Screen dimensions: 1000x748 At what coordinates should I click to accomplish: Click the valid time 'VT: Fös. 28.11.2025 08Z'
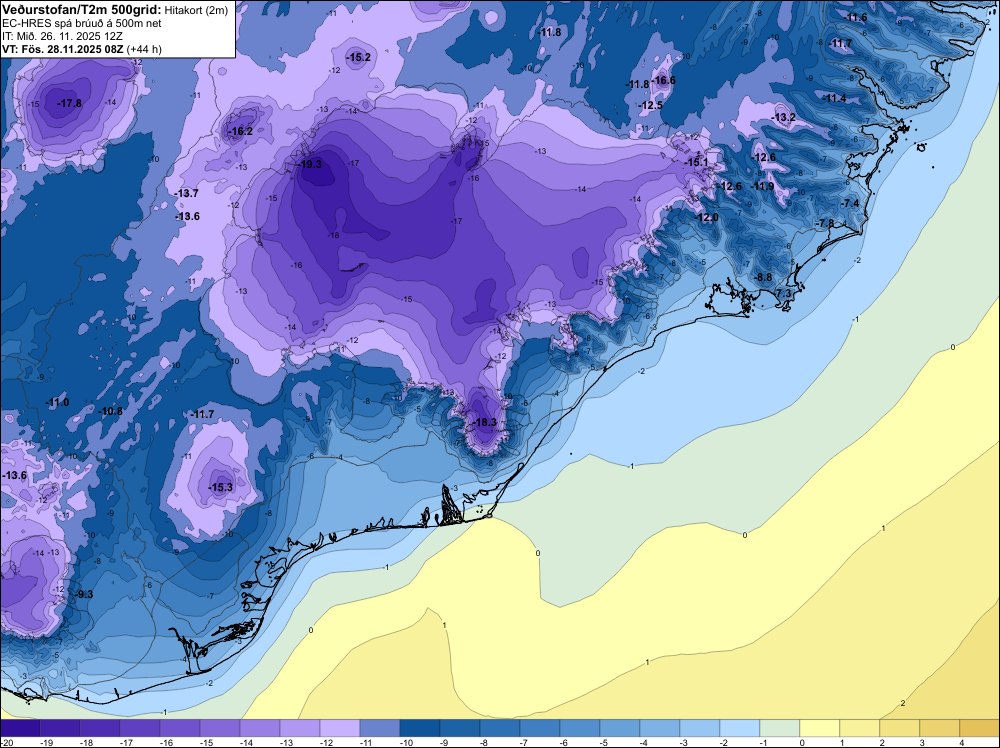click(63, 49)
